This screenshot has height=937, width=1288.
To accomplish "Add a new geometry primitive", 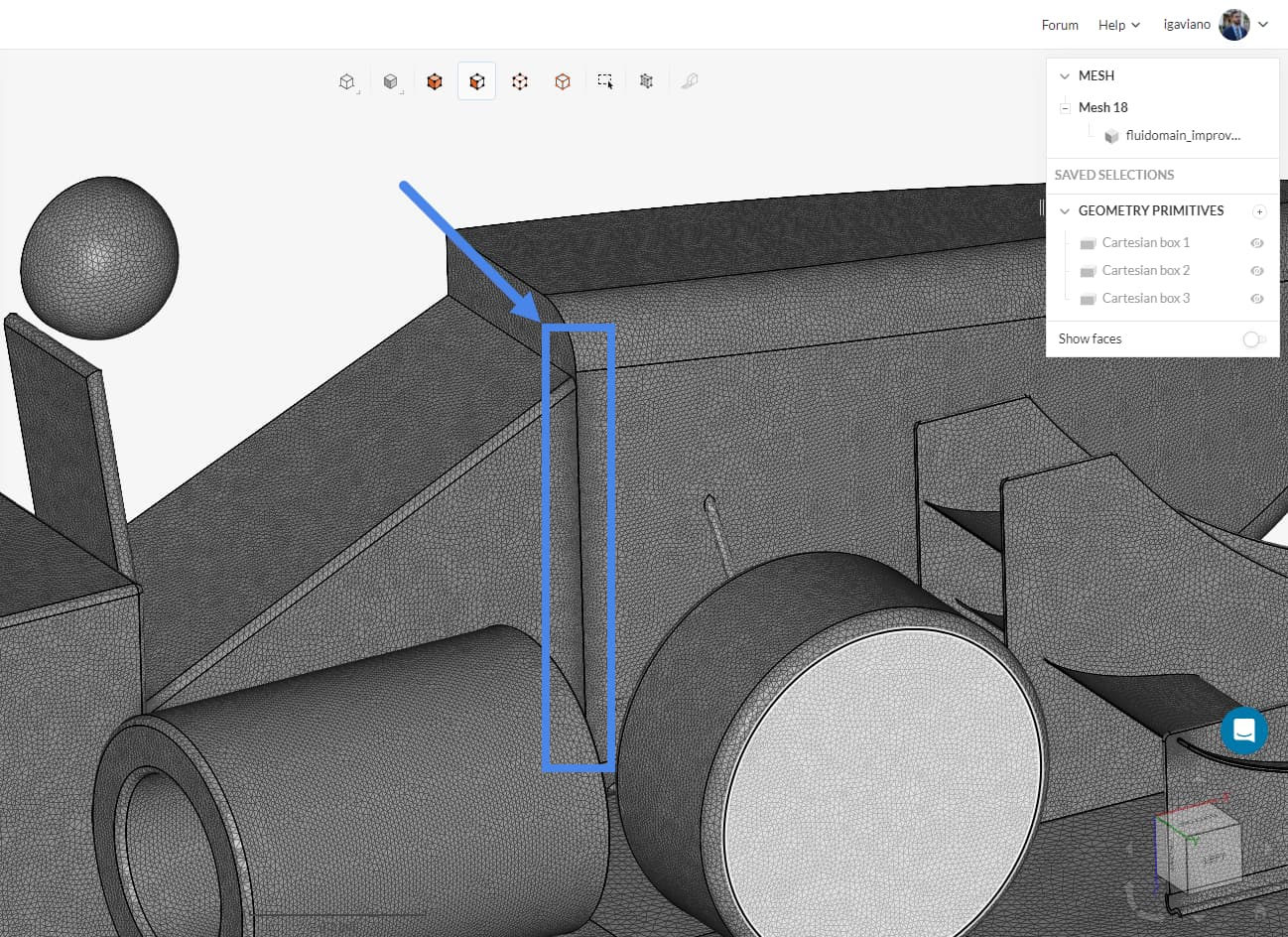I will pos(1259,211).
